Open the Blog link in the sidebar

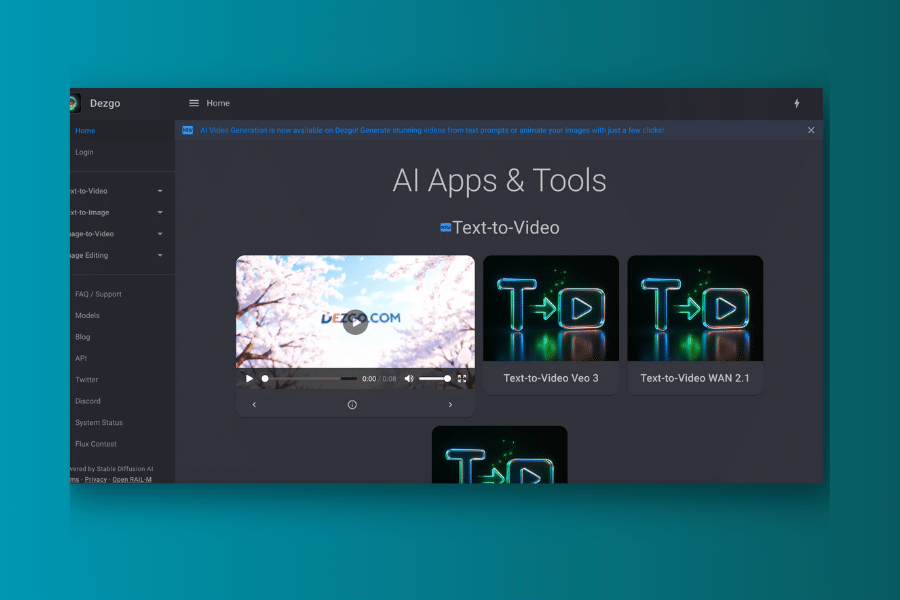pyautogui.click(x=83, y=337)
